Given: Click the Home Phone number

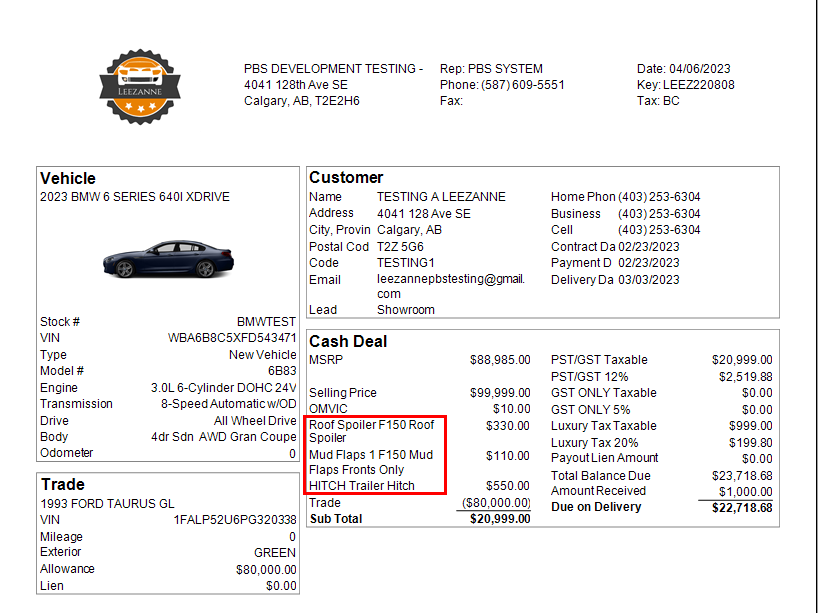Looking at the screenshot, I should click(659, 197).
